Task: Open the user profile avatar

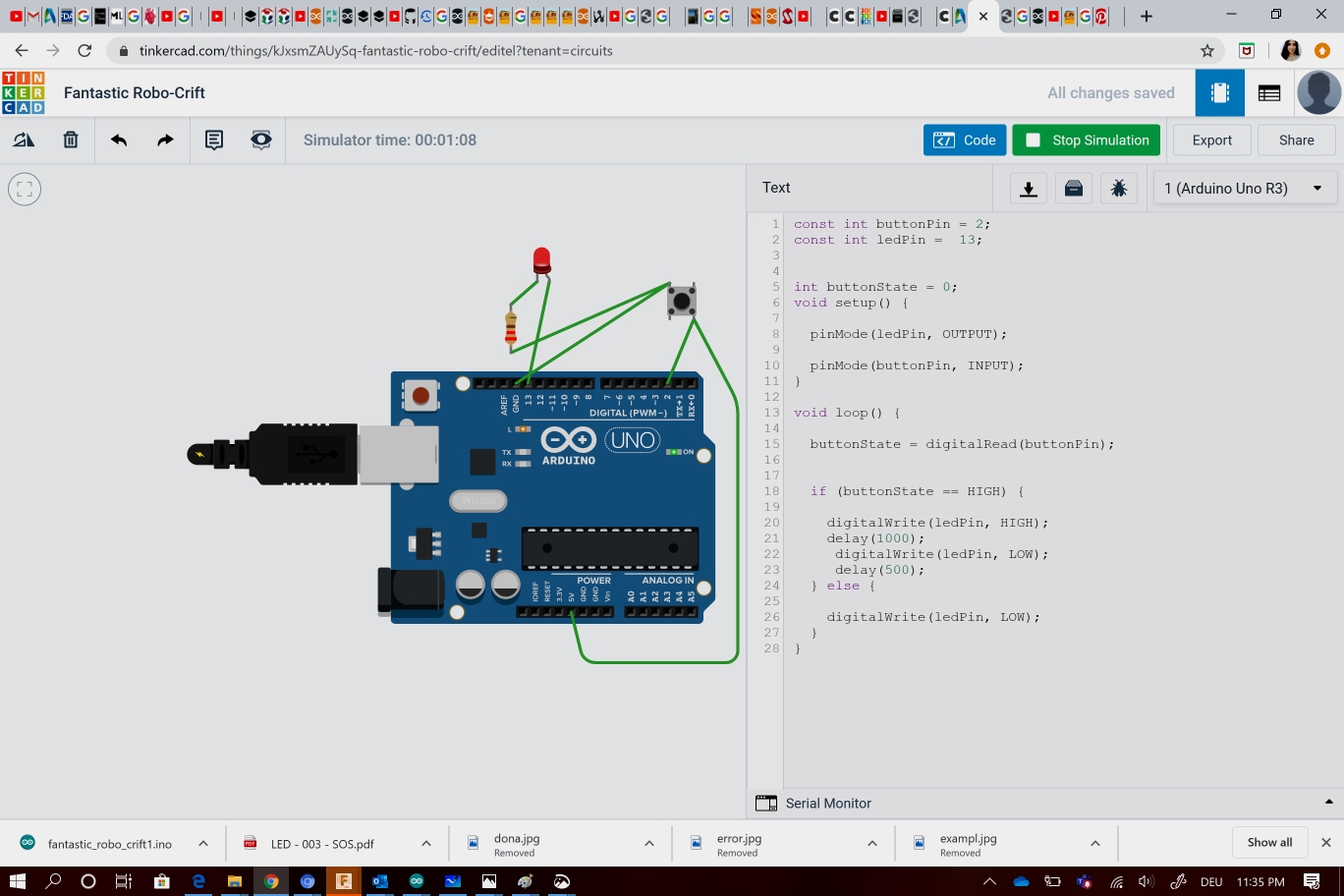Action: [1319, 93]
